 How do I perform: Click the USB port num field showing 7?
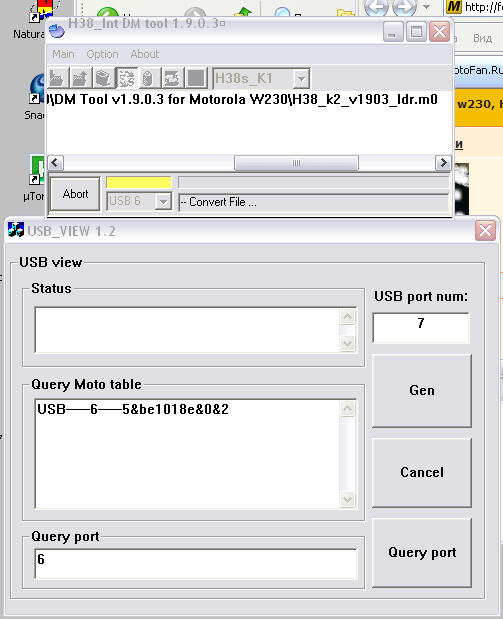point(421,328)
